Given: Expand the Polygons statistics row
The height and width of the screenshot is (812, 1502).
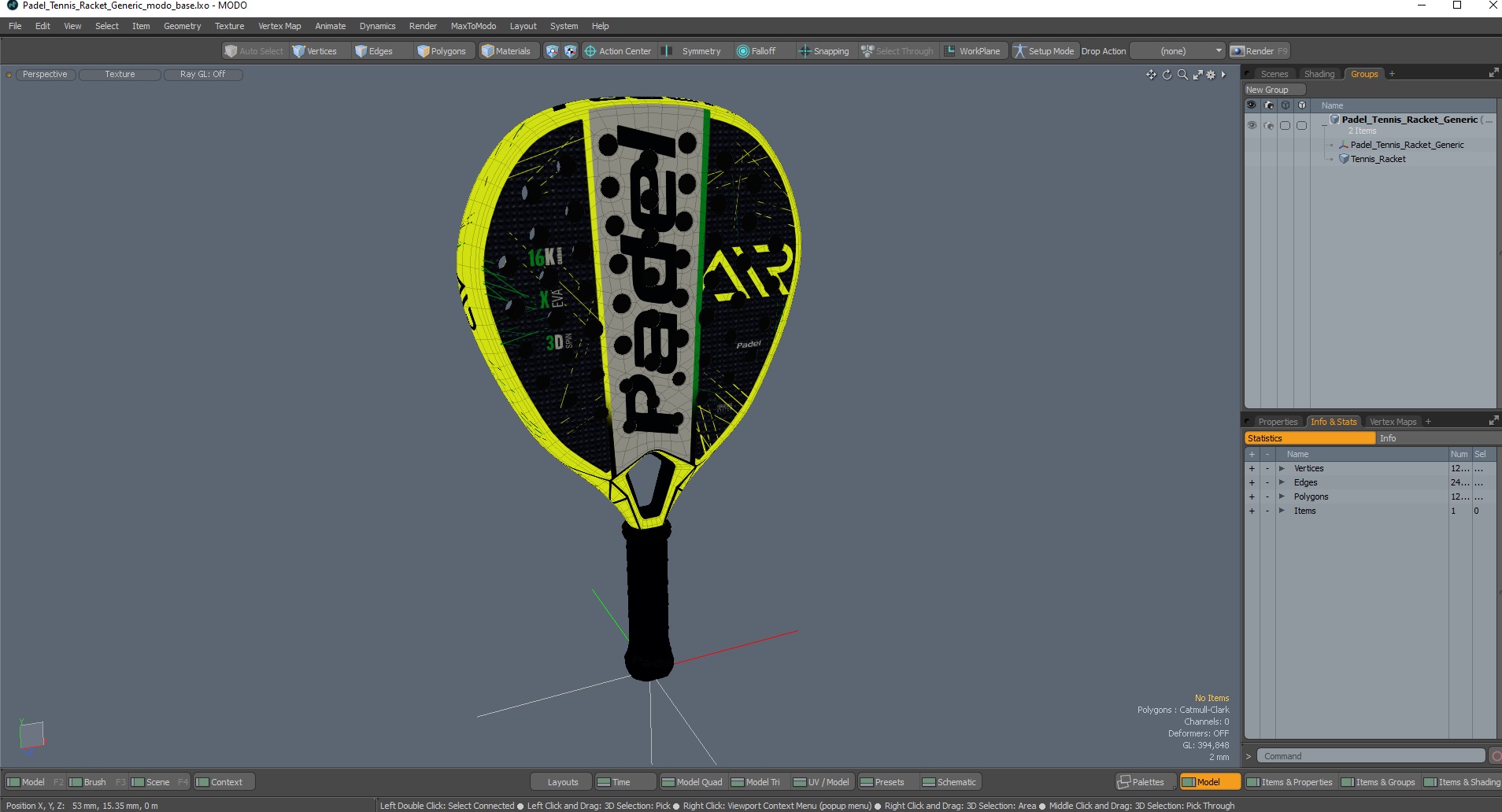Looking at the screenshot, I should (x=1282, y=496).
